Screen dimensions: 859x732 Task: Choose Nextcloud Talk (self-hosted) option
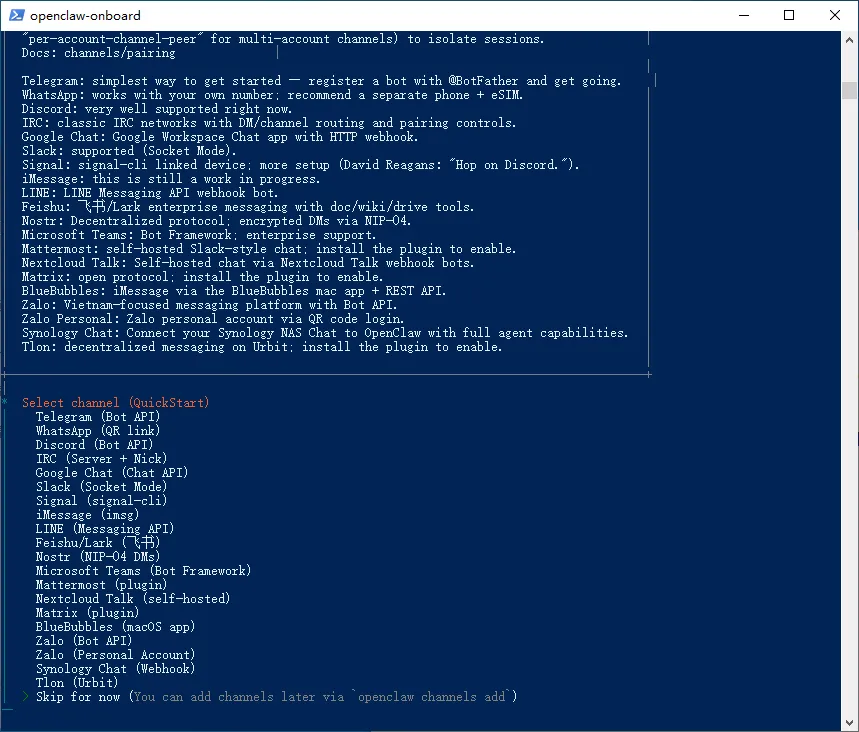point(133,599)
